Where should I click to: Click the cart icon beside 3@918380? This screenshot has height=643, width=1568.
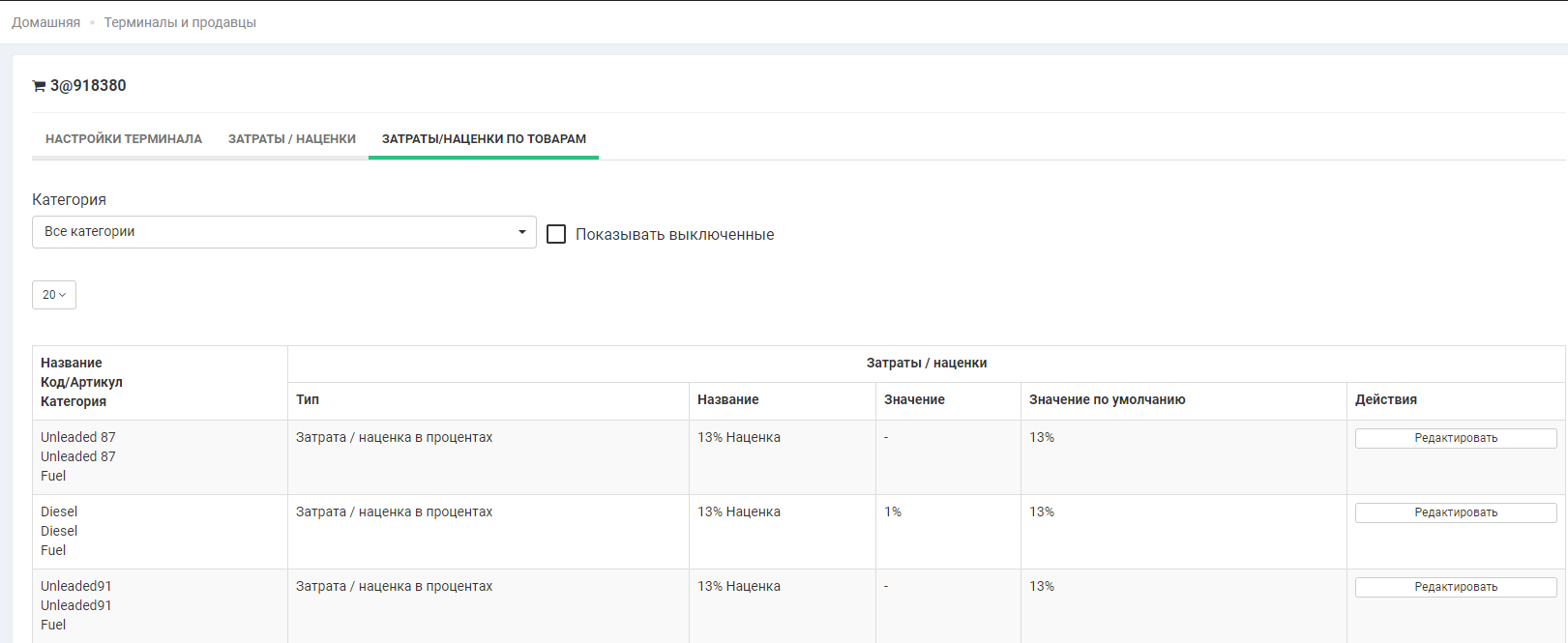coord(39,86)
